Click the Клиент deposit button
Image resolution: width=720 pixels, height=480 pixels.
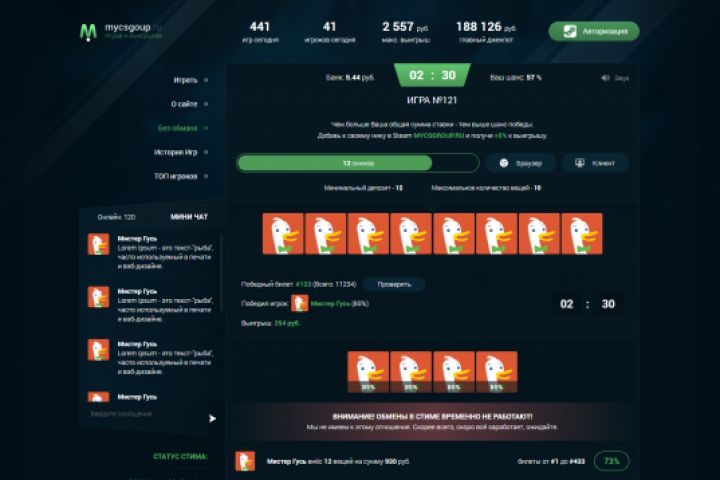[x=595, y=163]
